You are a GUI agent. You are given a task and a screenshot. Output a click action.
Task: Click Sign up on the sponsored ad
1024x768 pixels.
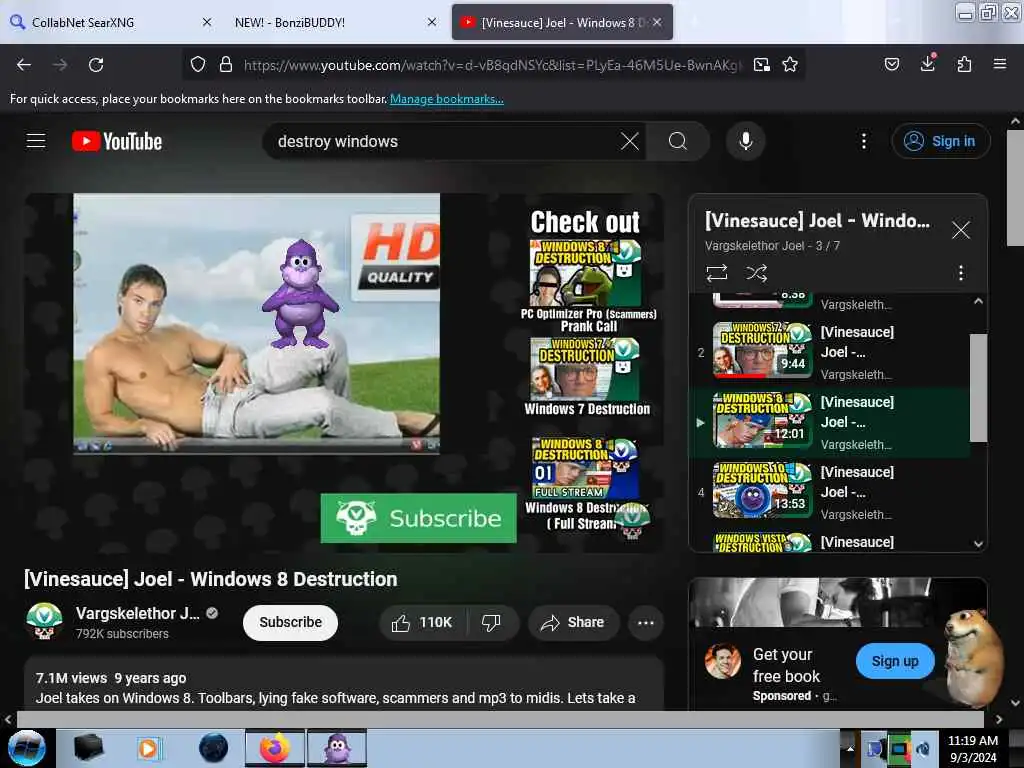[895, 661]
